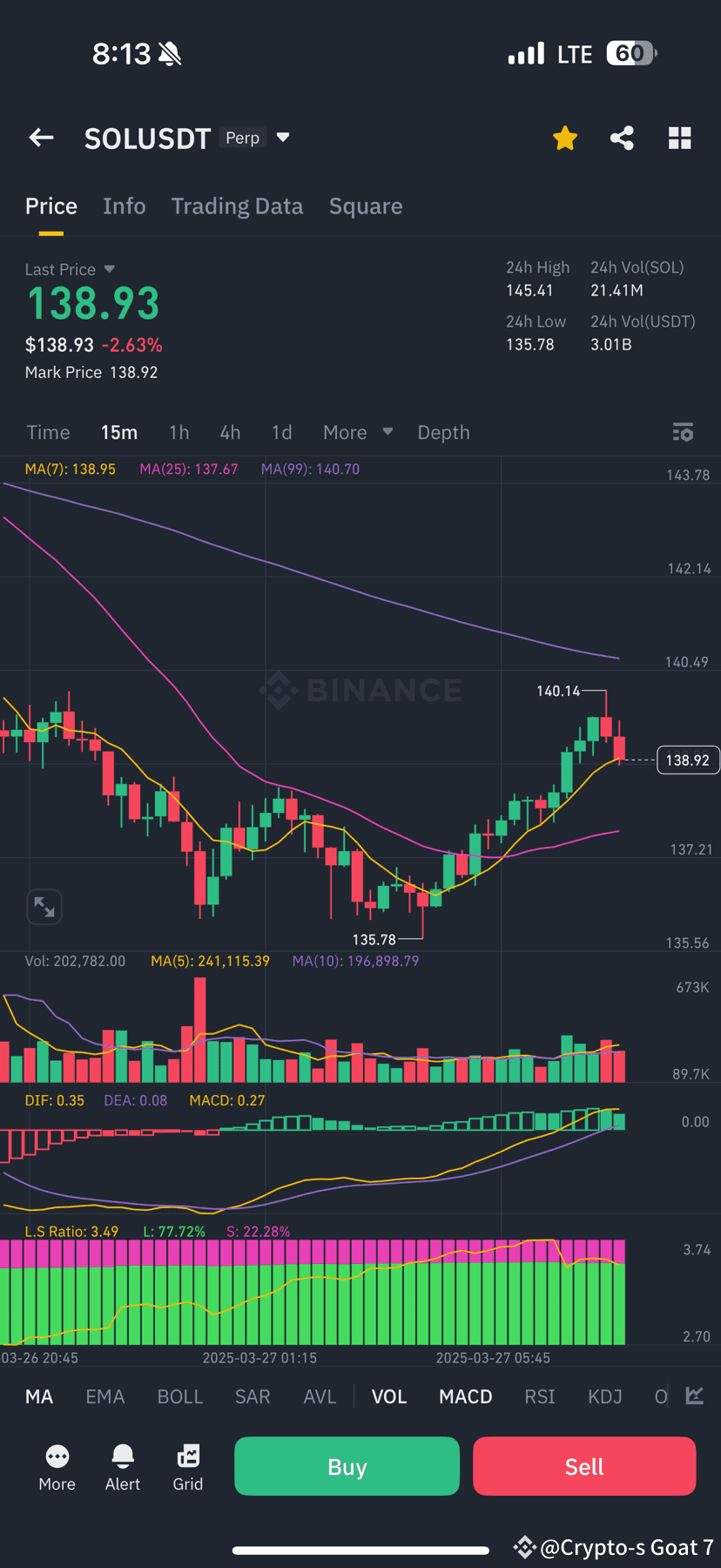
Task: Select the 1h timeframe
Action: 179,432
